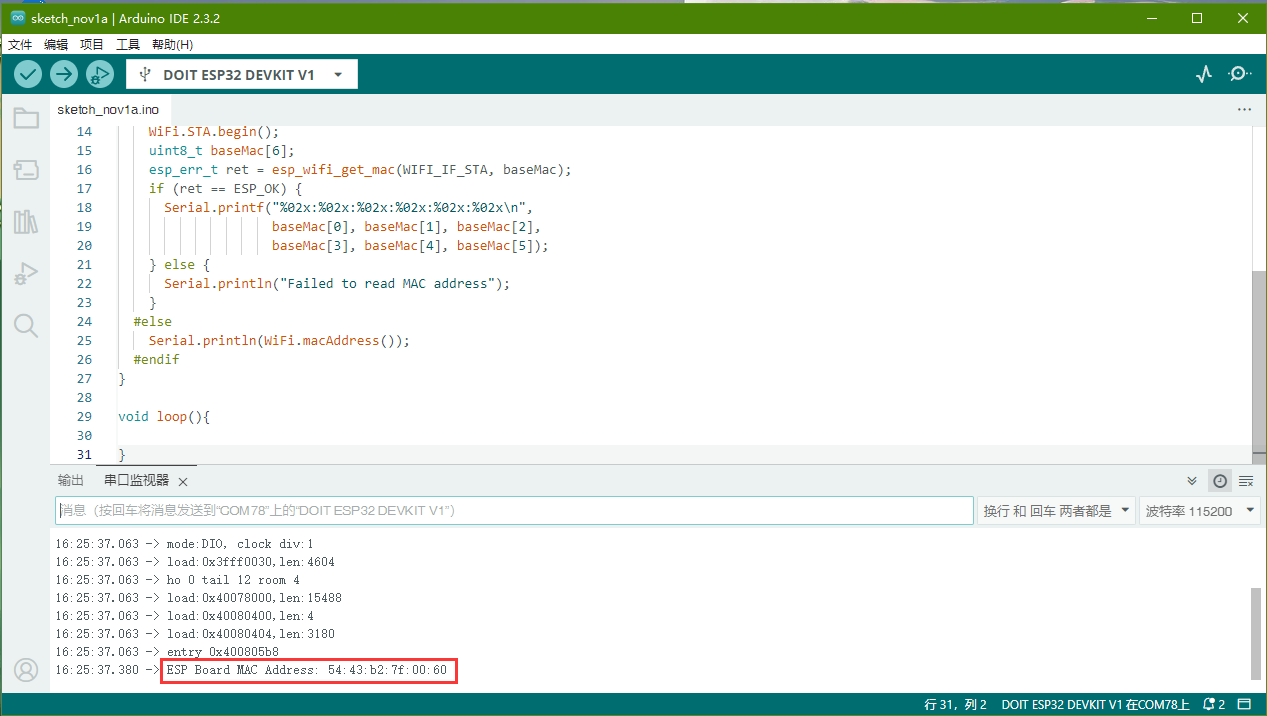Toggle serial monitor timestamp clock
1267x716 pixels.
click(x=1220, y=481)
